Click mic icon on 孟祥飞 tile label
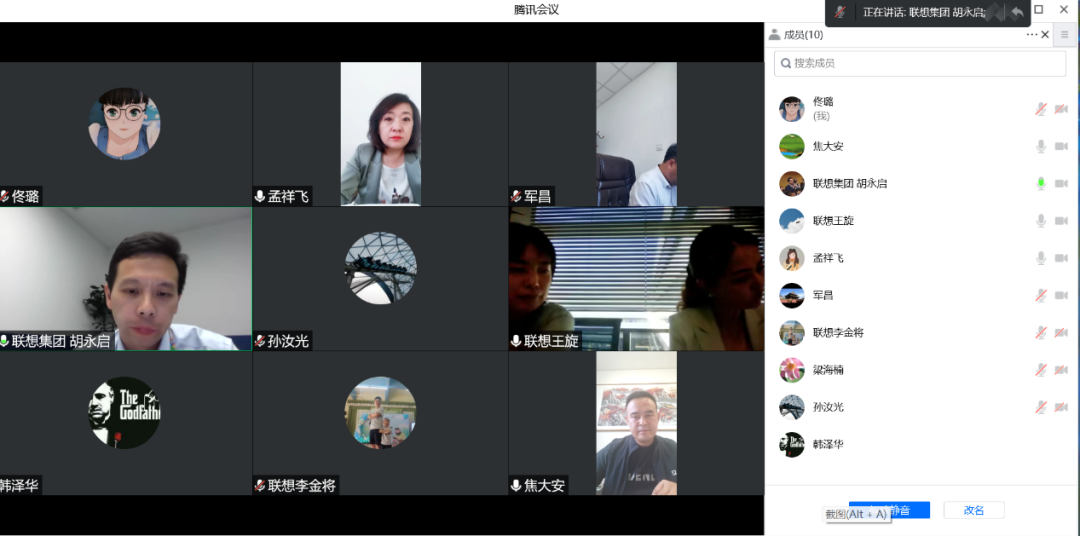 [x=260, y=197]
